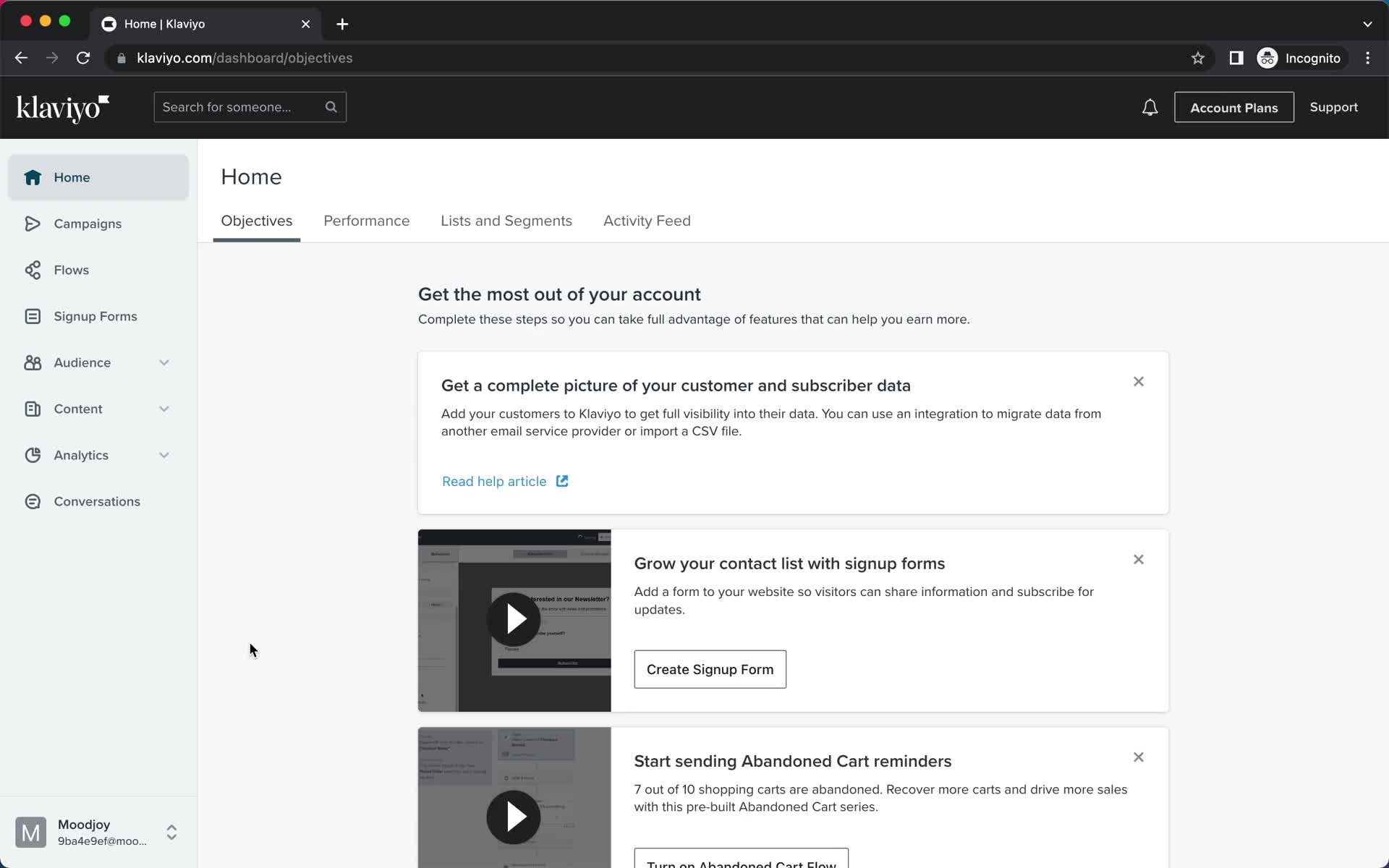Open the browser side panel icon
1389x868 pixels.
pos(1236,58)
